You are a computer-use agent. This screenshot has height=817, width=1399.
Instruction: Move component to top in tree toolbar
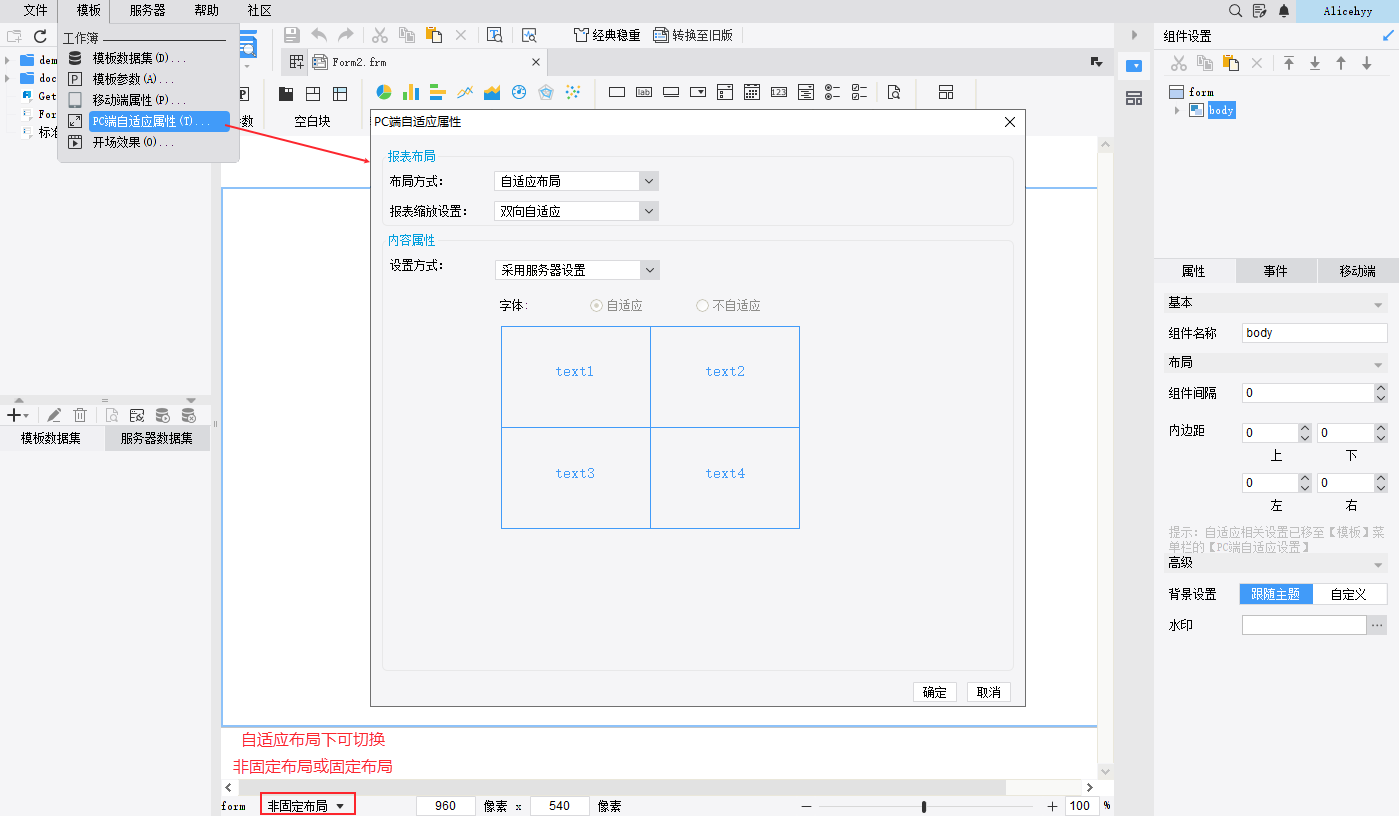coord(1289,63)
